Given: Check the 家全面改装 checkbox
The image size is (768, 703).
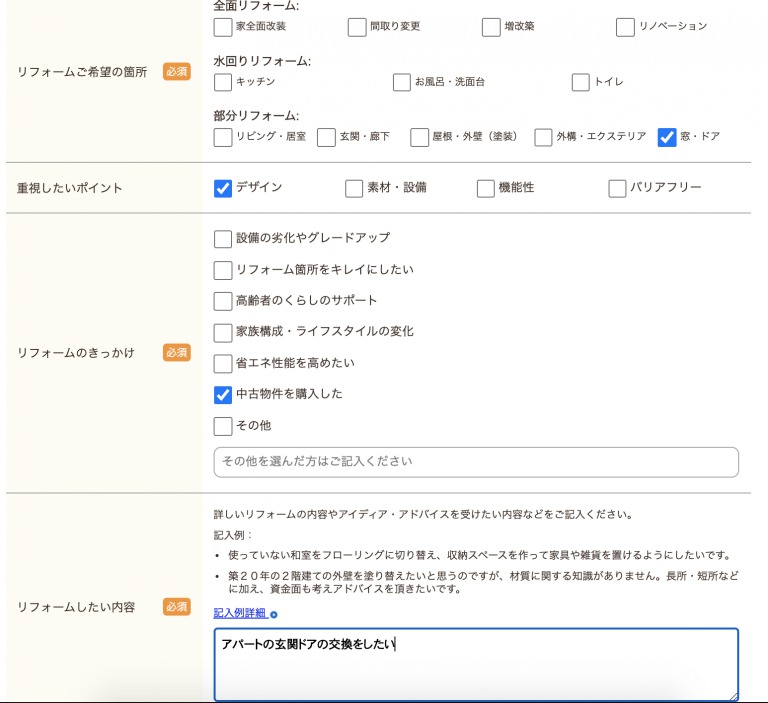Looking at the screenshot, I should tap(223, 27).
